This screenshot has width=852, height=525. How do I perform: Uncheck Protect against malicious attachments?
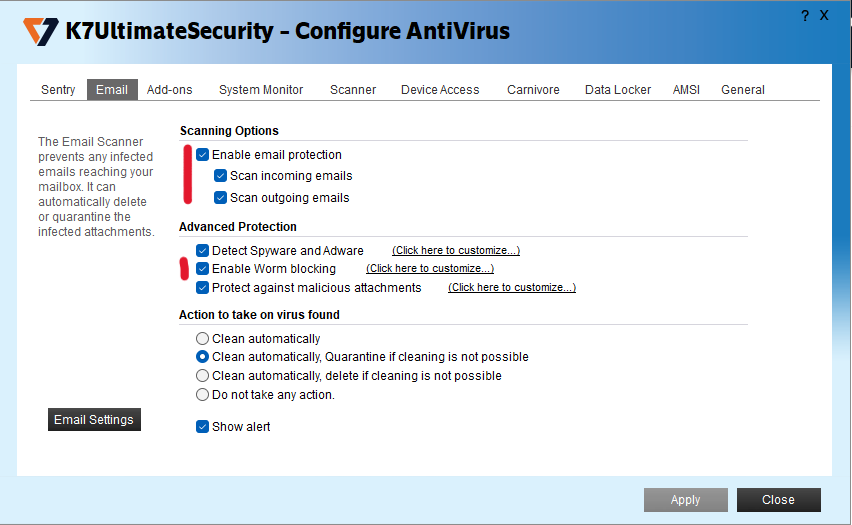click(x=203, y=288)
